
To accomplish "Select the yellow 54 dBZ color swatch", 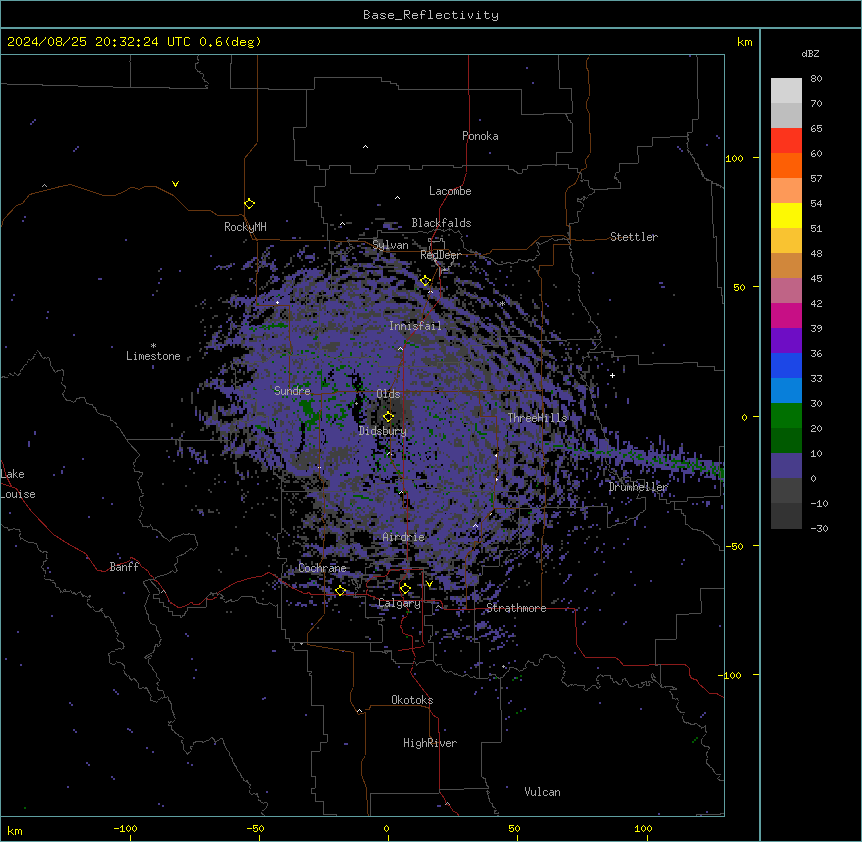I will click(x=786, y=215).
